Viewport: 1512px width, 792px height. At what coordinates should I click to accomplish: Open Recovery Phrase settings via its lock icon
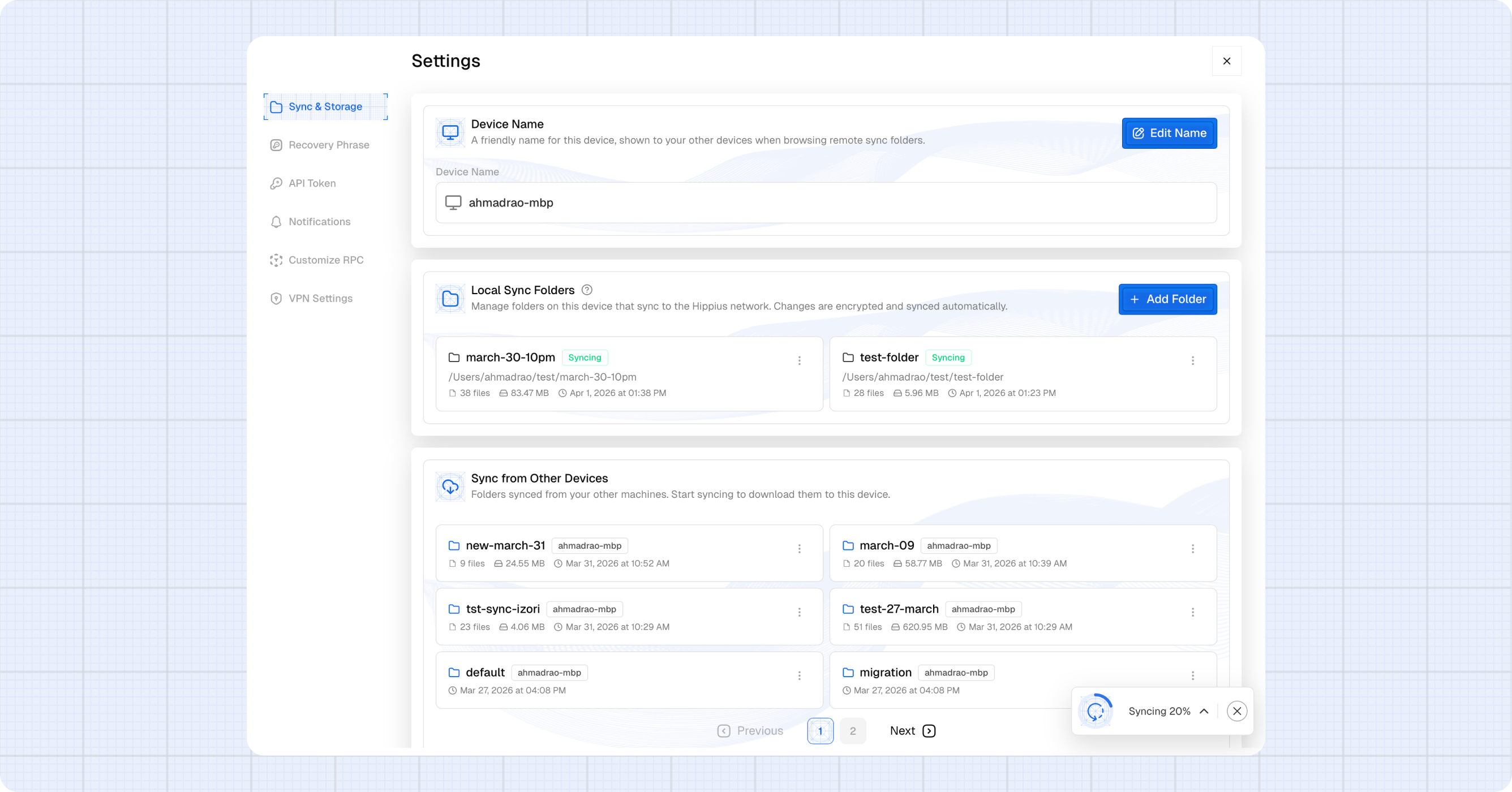[x=276, y=144]
